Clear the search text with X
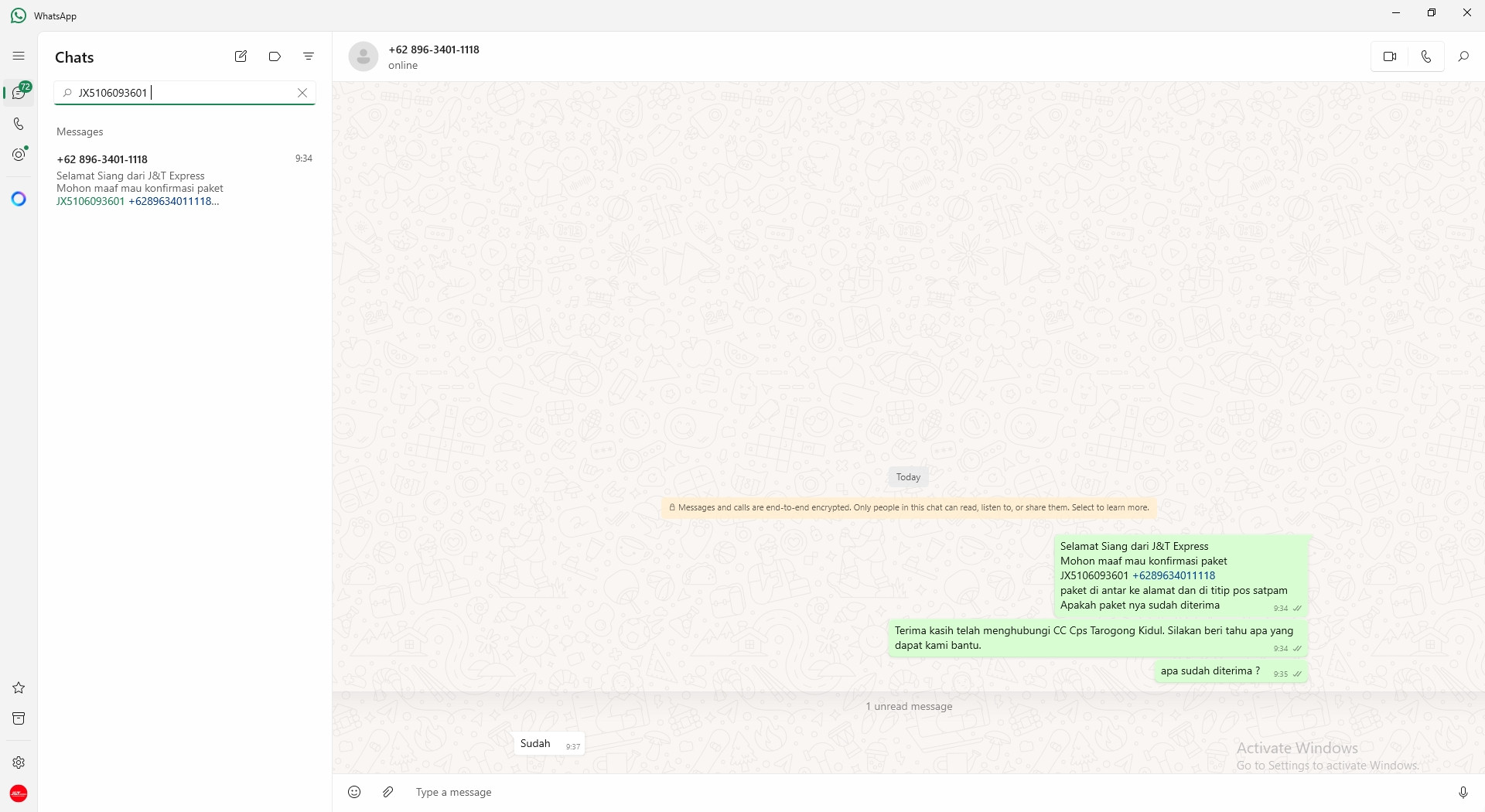 click(302, 93)
